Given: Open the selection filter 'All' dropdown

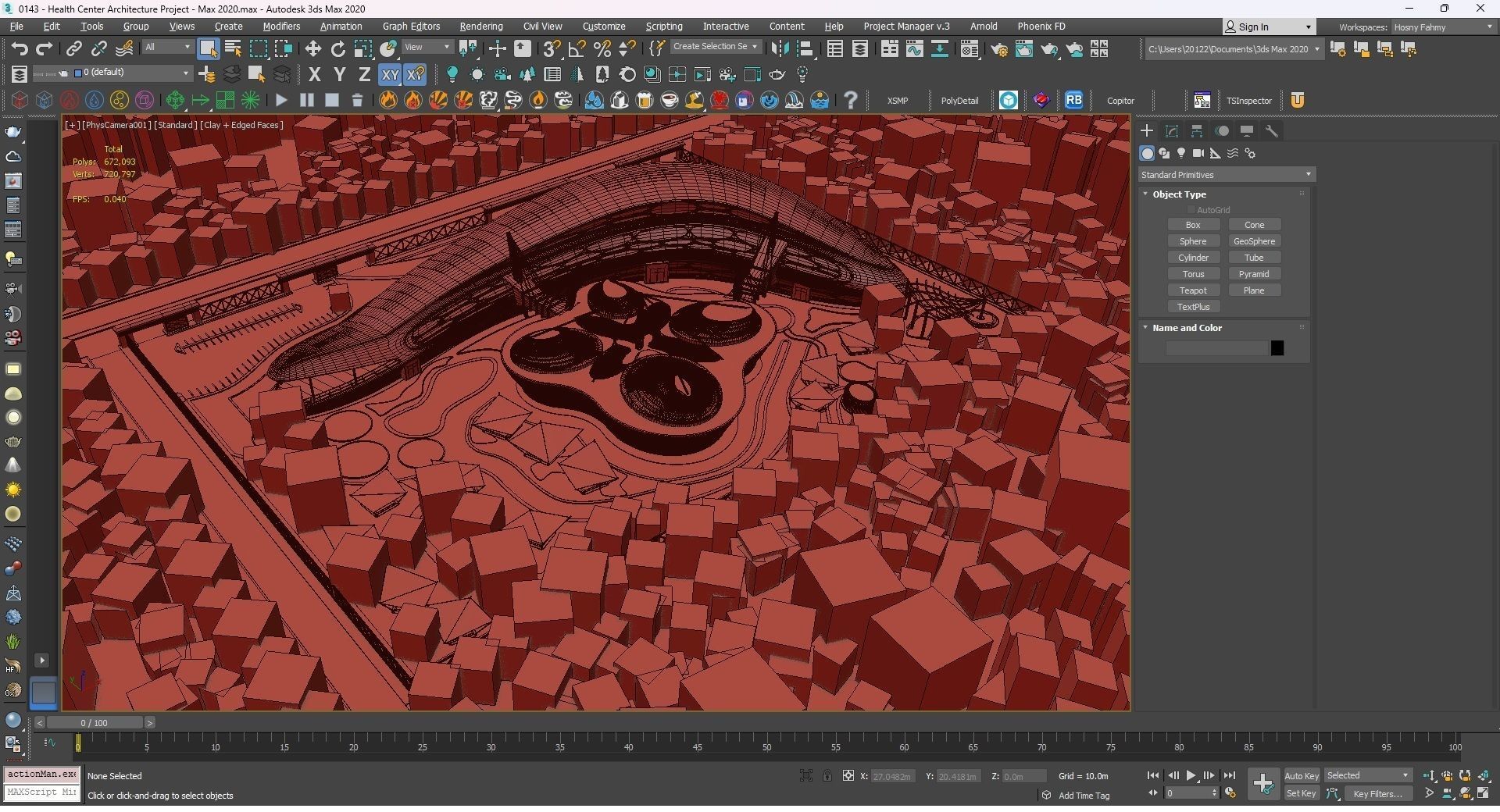Looking at the screenshot, I should (x=167, y=48).
